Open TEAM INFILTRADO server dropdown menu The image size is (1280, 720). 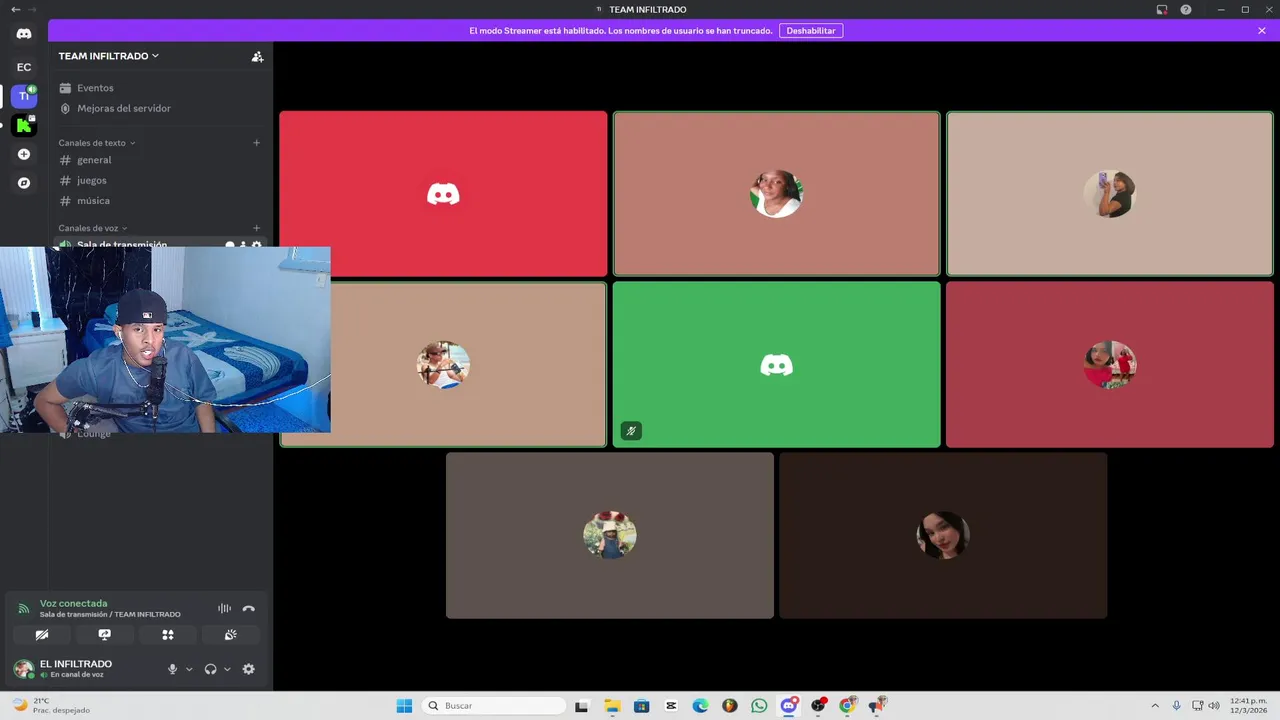pyautogui.click(x=108, y=56)
